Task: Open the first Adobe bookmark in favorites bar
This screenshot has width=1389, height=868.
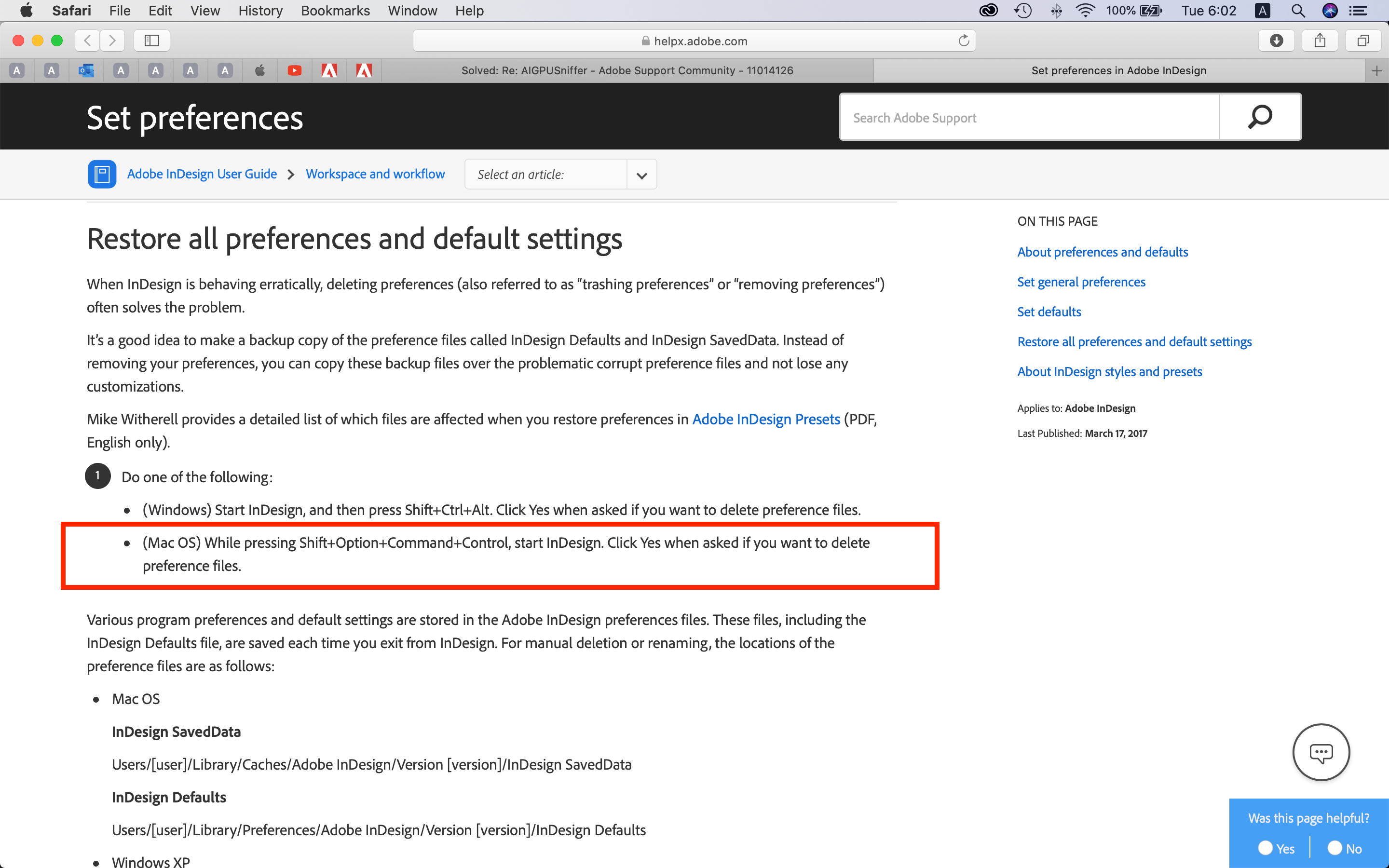Action: pyautogui.click(x=329, y=70)
